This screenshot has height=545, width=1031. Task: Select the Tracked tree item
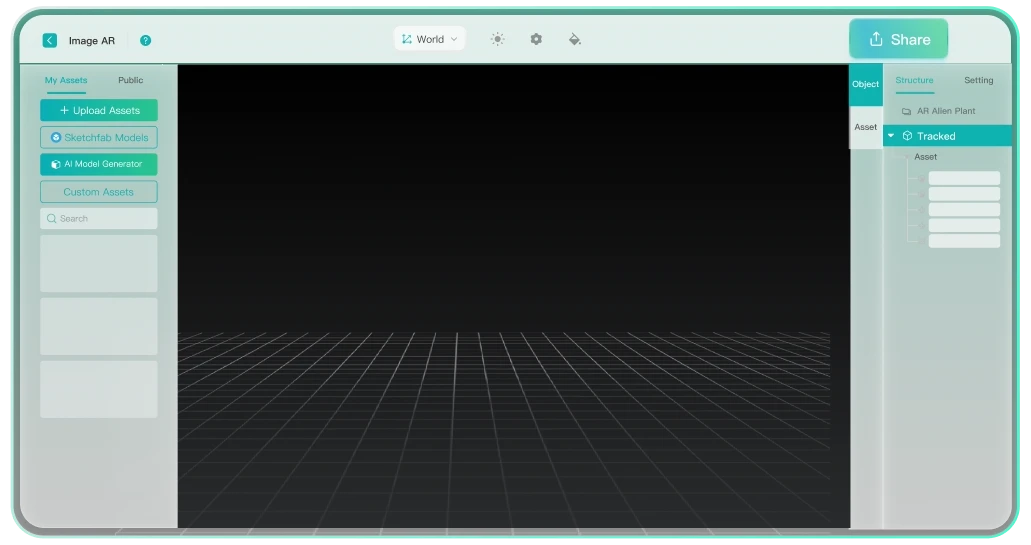(947, 135)
